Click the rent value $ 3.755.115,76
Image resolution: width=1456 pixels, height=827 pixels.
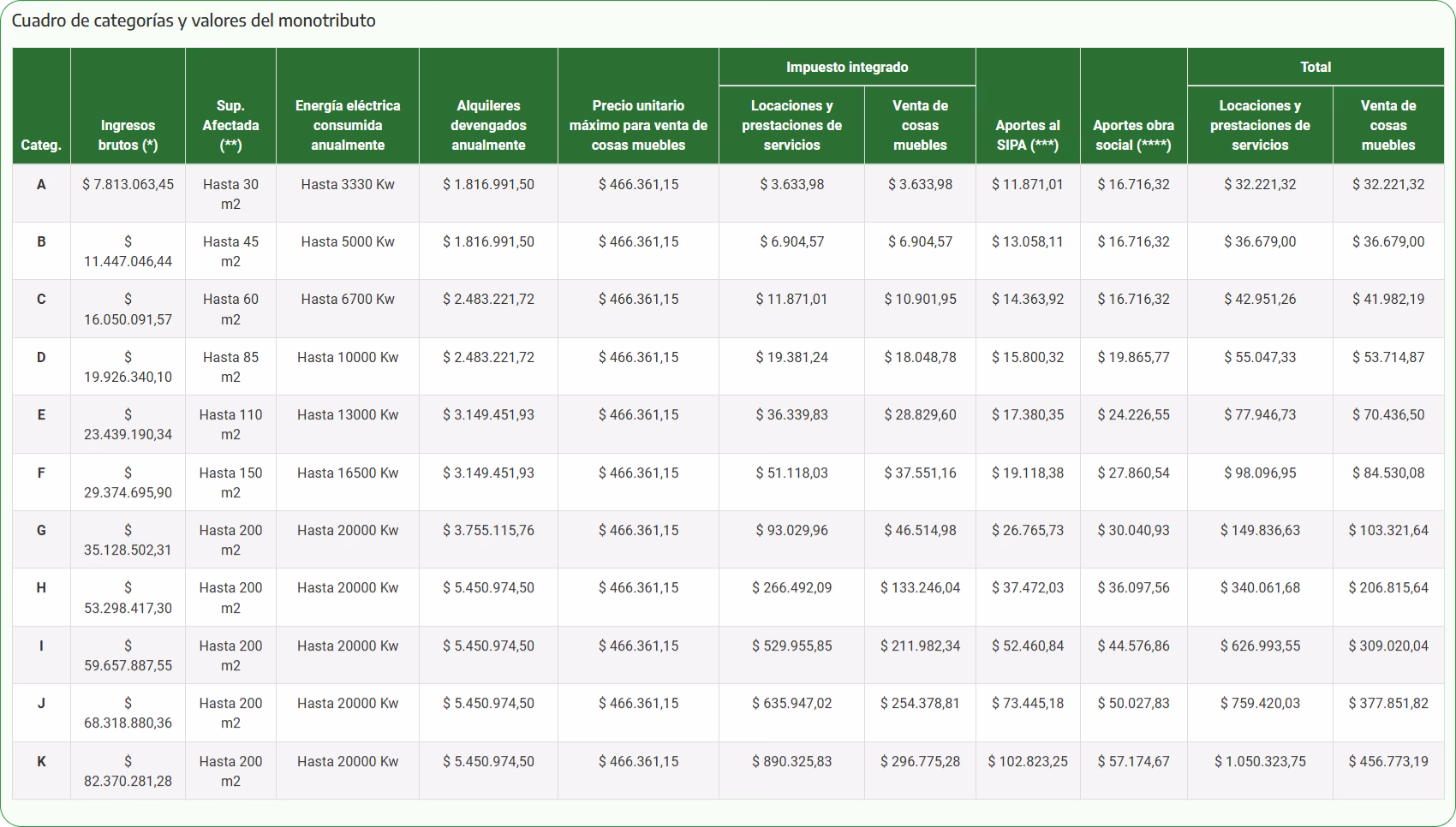click(488, 530)
